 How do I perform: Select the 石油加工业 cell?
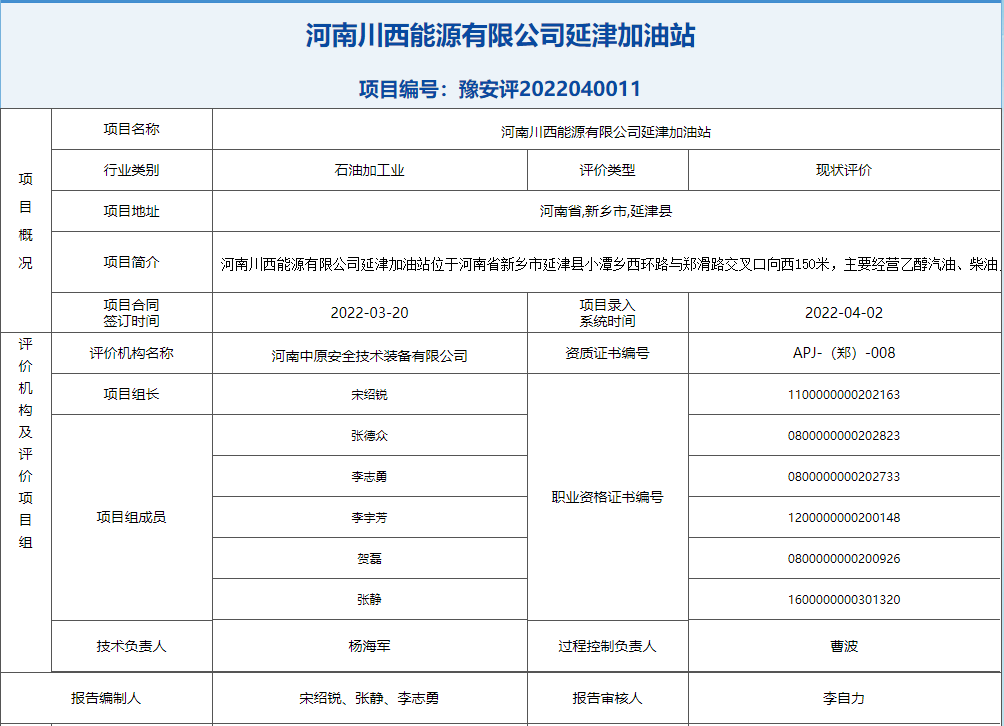pos(369,170)
